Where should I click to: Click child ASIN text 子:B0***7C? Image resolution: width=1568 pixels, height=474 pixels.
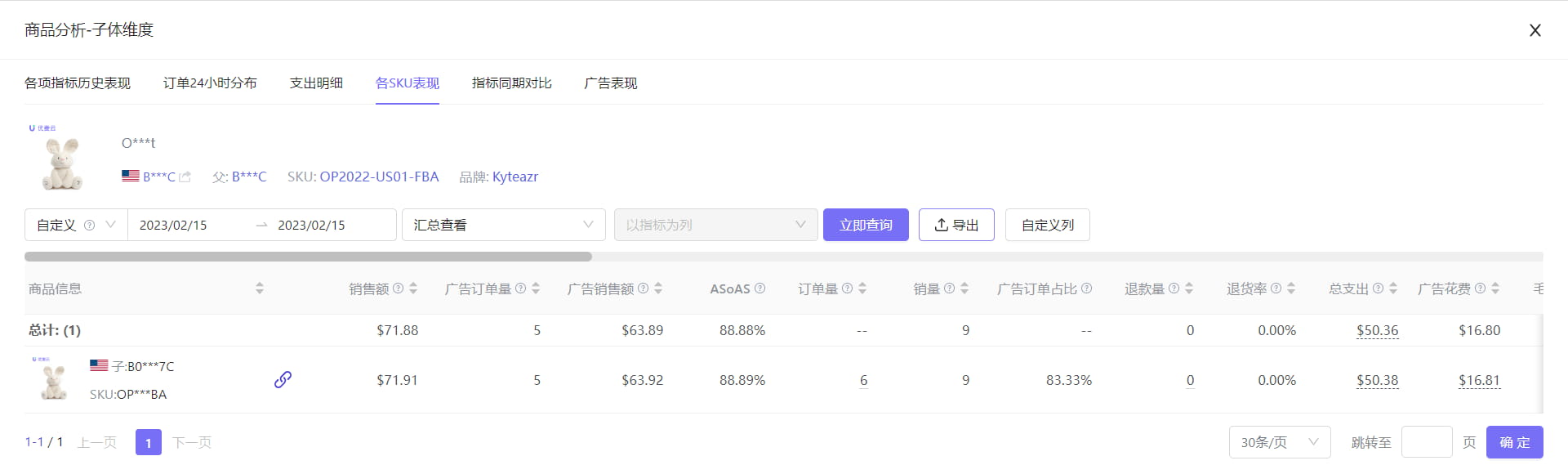(143, 366)
